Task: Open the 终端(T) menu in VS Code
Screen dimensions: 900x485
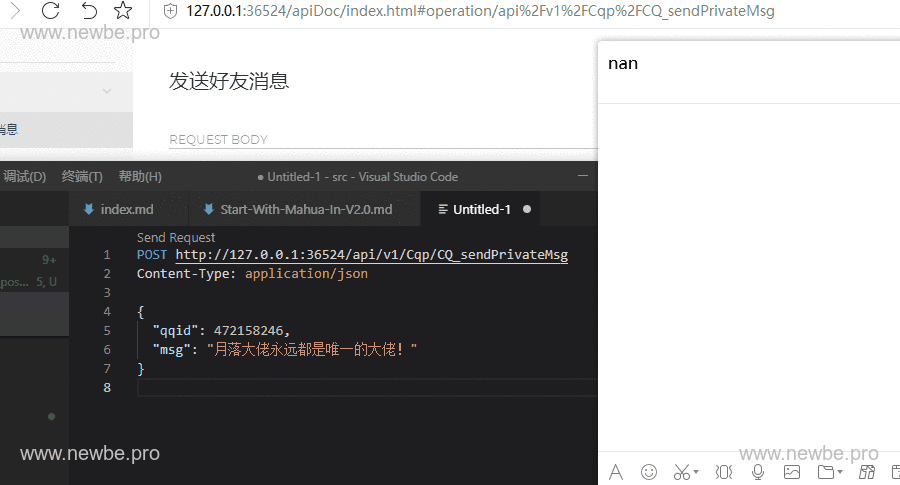Action: pos(82,176)
